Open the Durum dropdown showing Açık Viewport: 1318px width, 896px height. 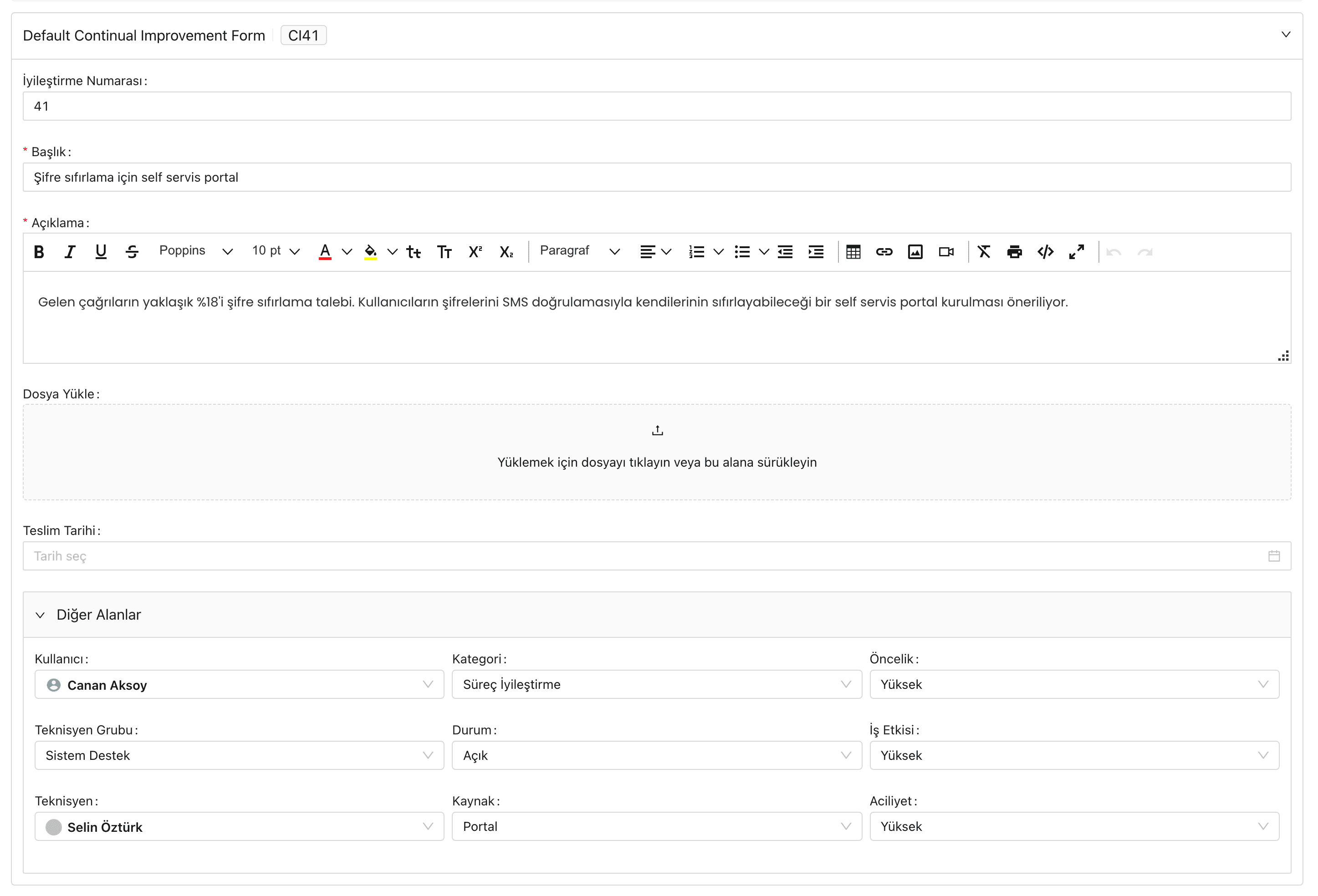click(x=657, y=755)
